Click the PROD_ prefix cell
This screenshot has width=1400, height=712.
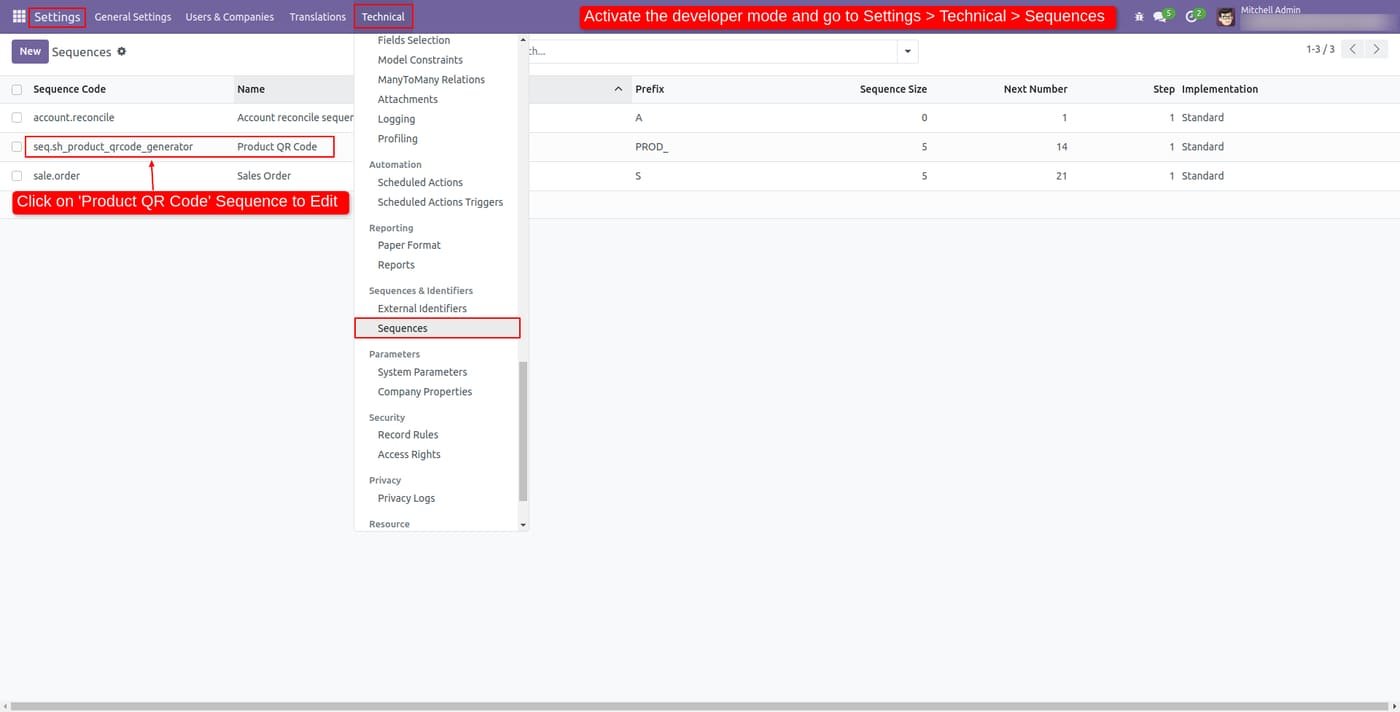click(652, 147)
